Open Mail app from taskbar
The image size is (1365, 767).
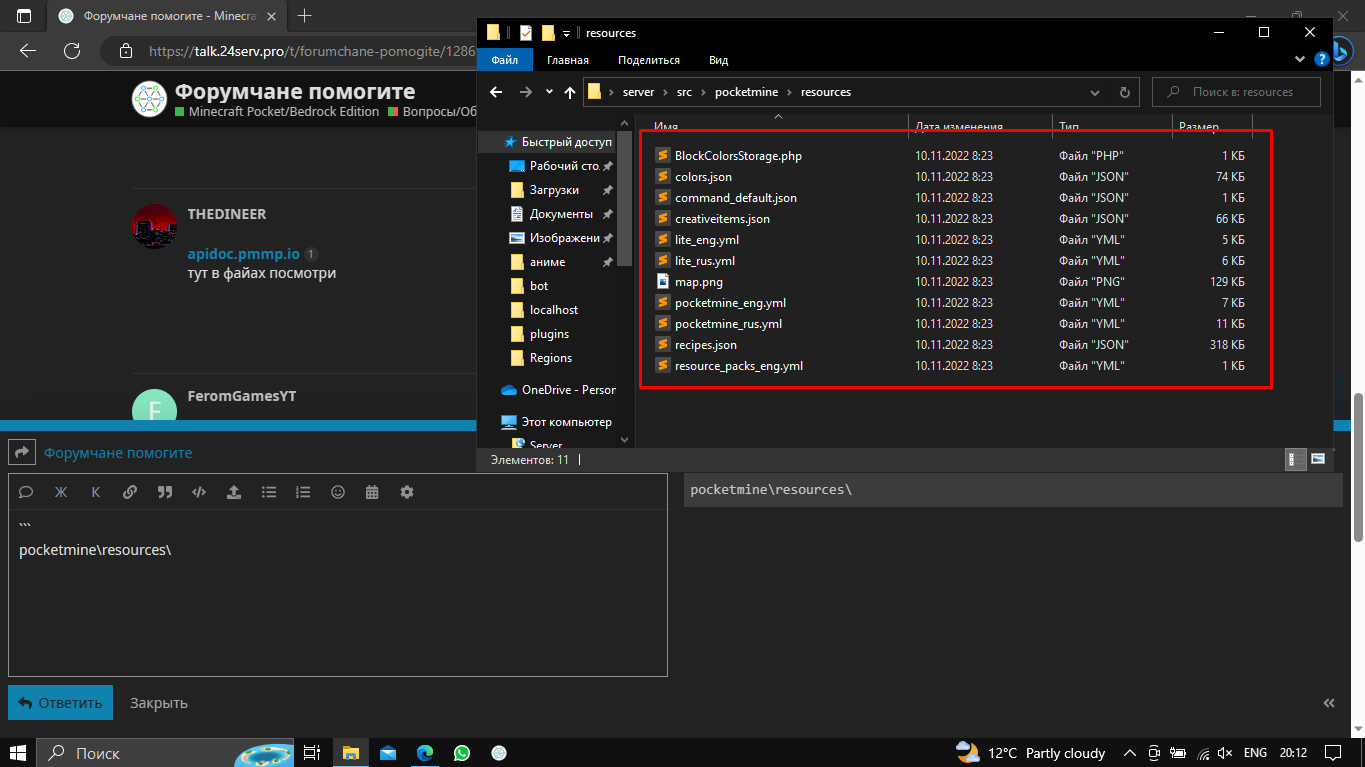(x=387, y=753)
